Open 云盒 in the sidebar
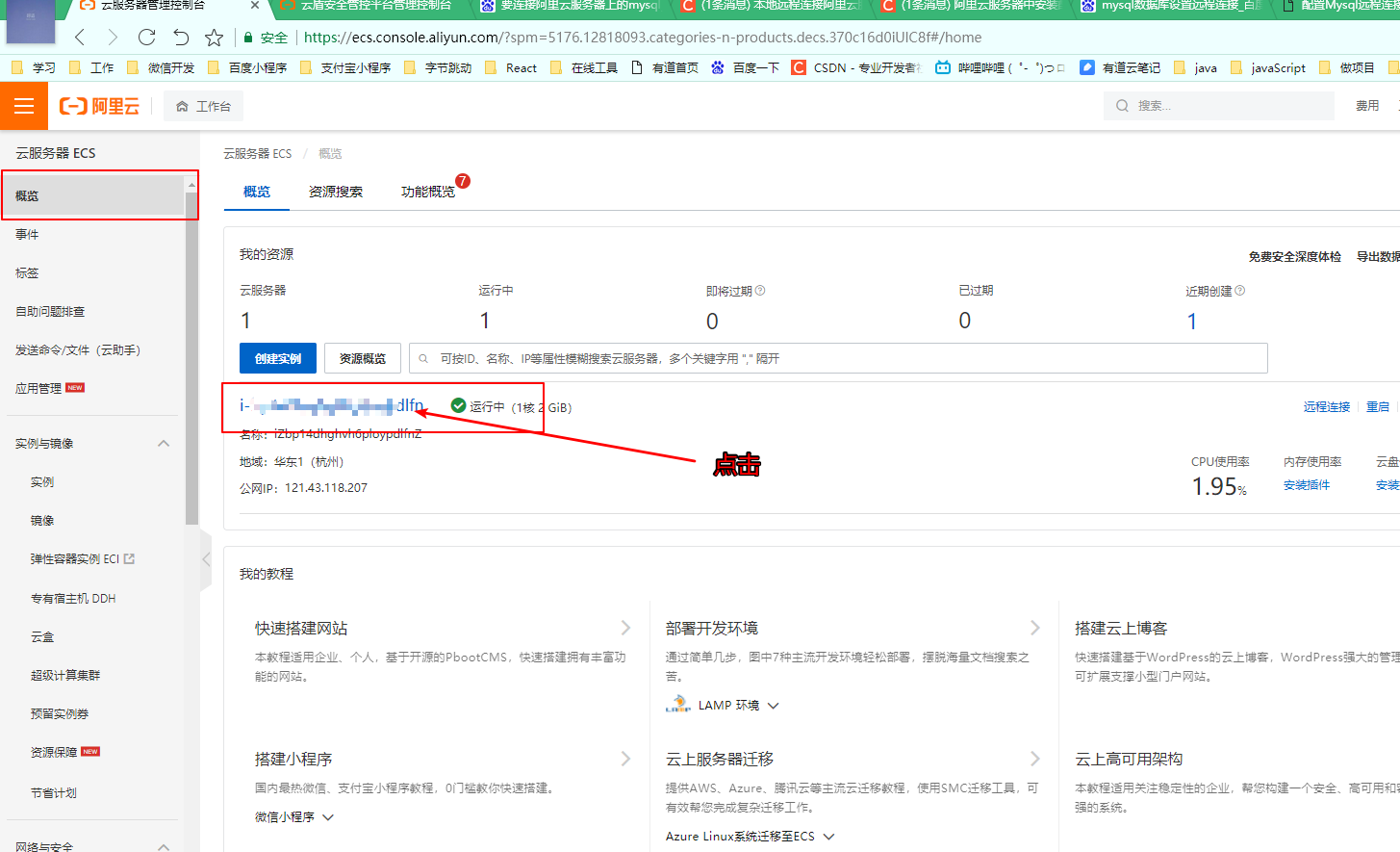The width and height of the screenshot is (1400, 852). point(42,636)
